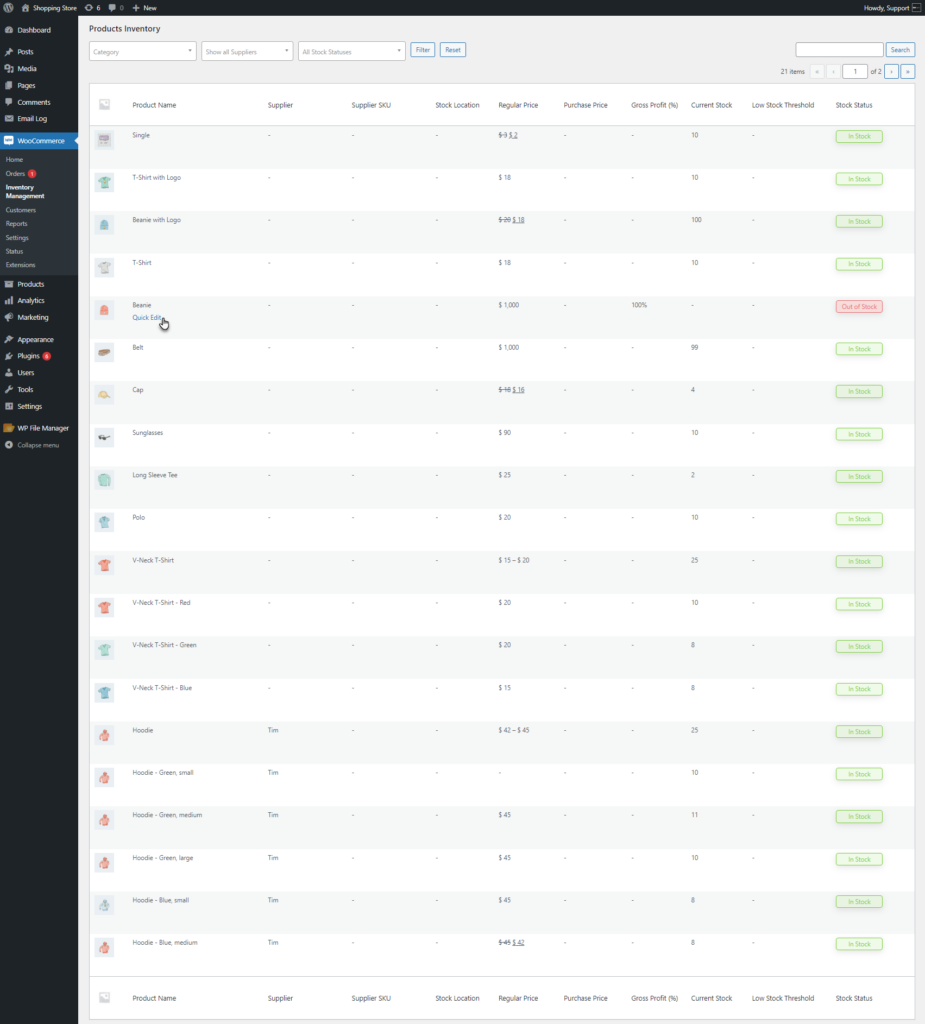Viewport: 925px width, 1024px height.
Task: Click the T-Shirt with Logo product name
Action: coord(156,178)
